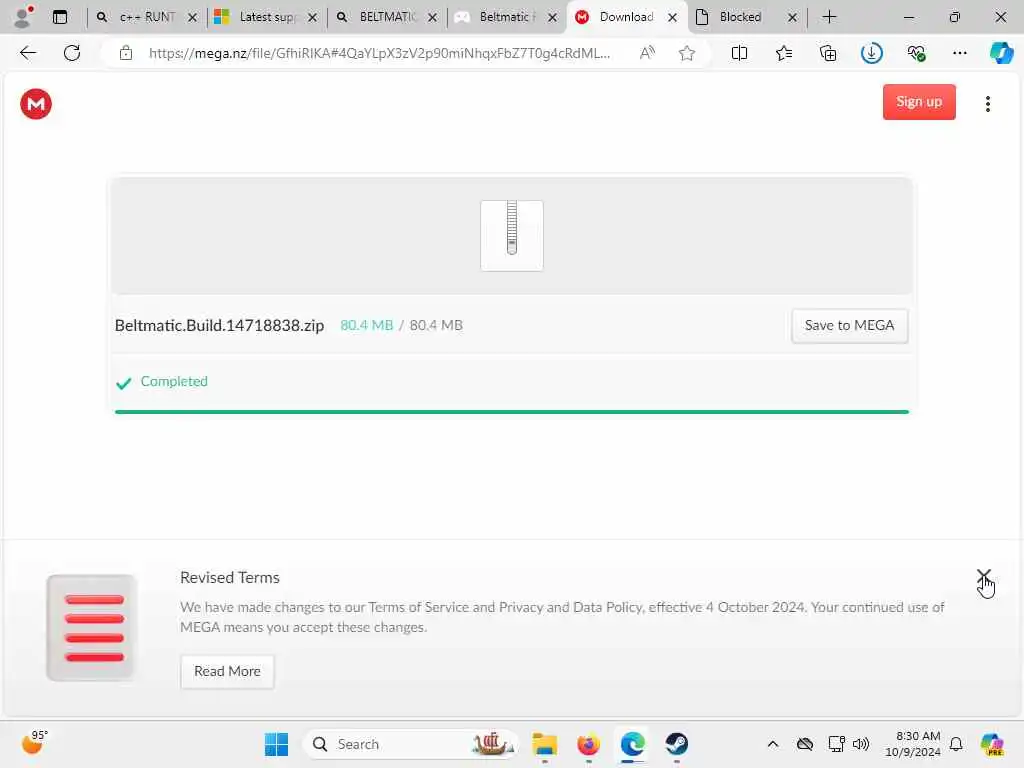Click the zip file preview icon
Image resolution: width=1024 pixels, height=768 pixels.
pyautogui.click(x=511, y=235)
